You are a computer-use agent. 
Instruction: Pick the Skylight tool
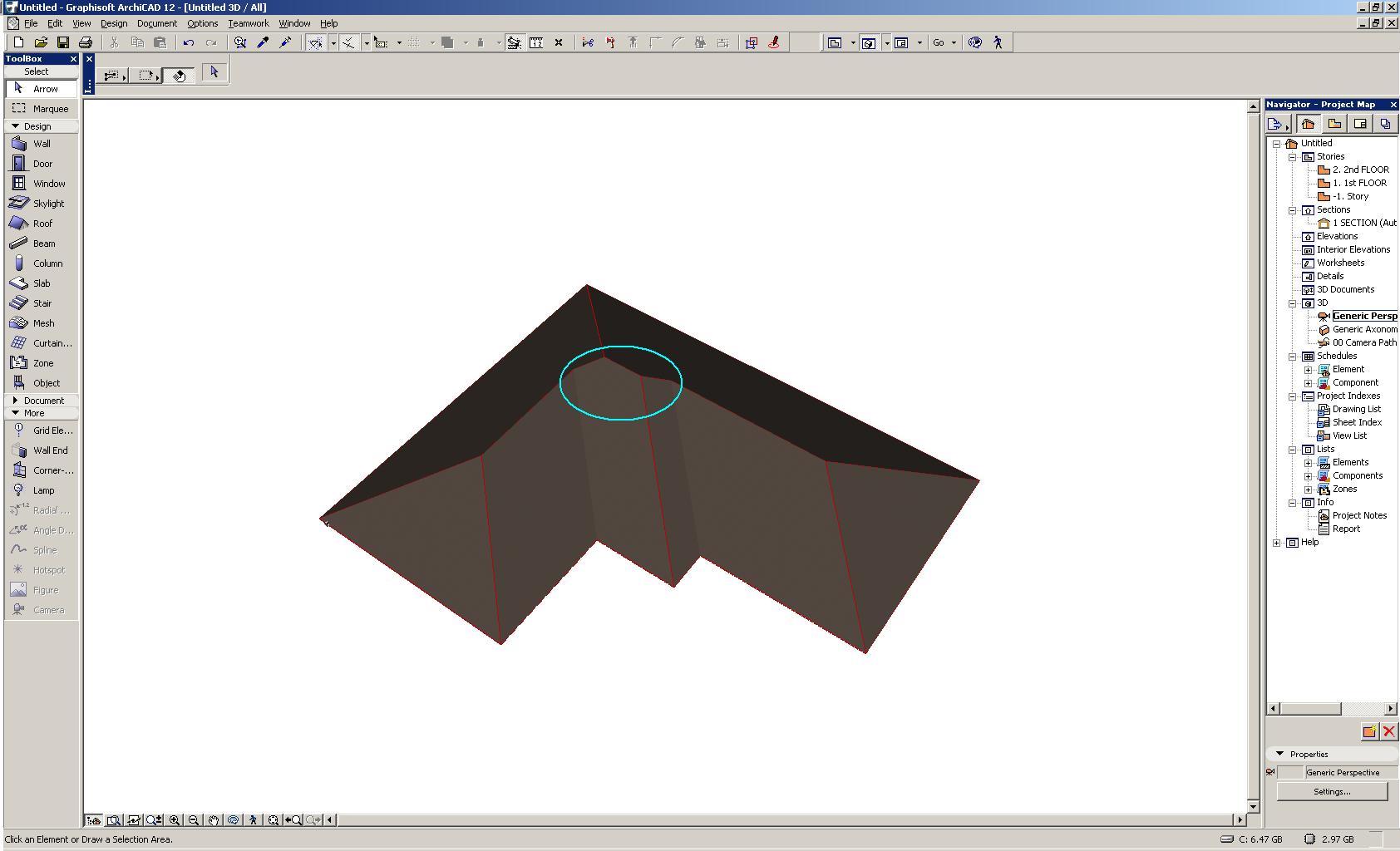[x=47, y=204]
